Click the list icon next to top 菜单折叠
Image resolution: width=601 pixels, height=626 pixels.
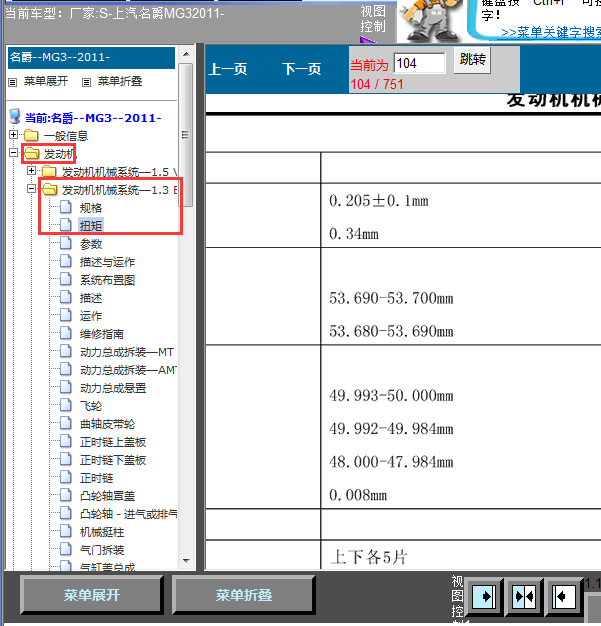[x=86, y=82]
